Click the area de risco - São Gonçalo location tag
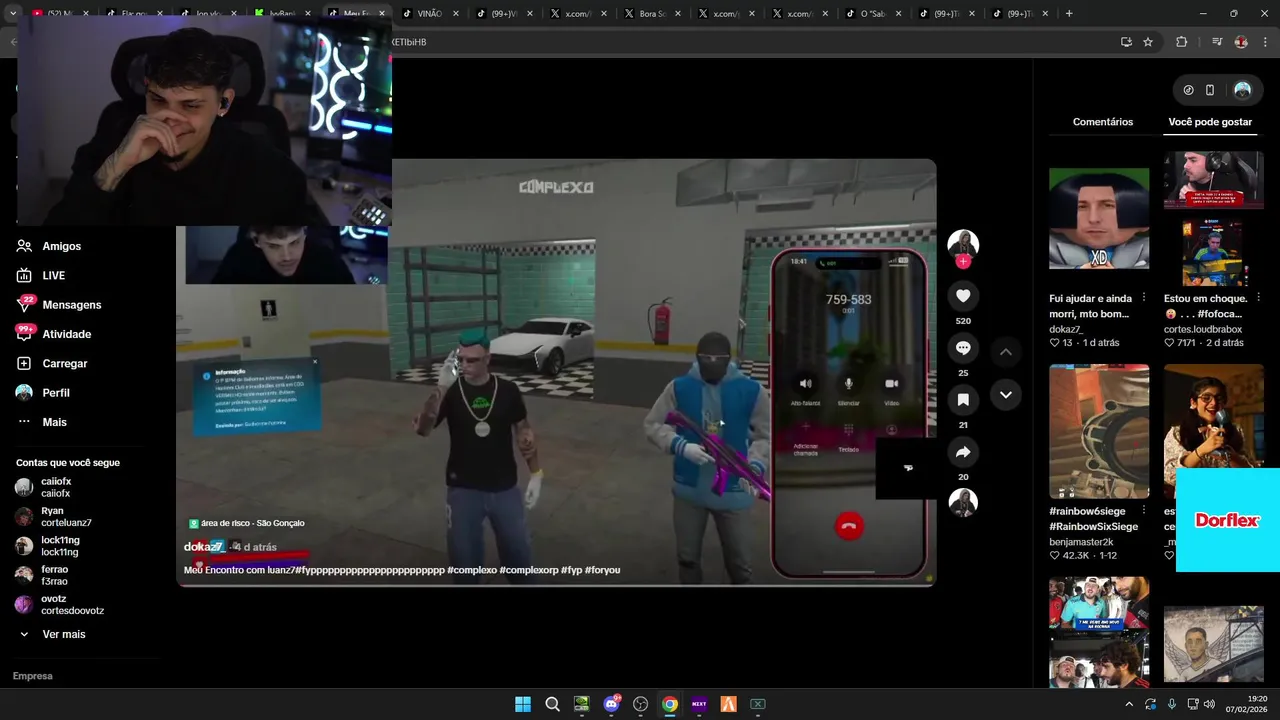The image size is (1280, 720). (247, 523)
